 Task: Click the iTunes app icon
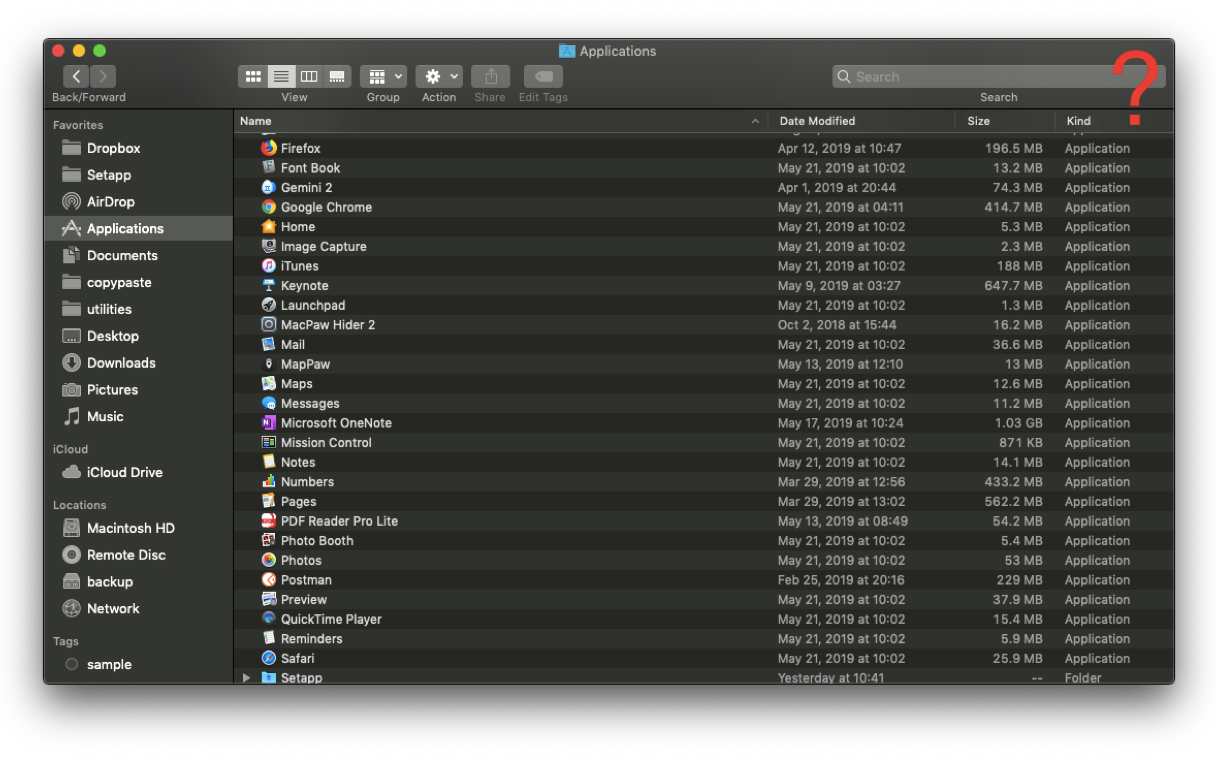[x=269, y=266]
